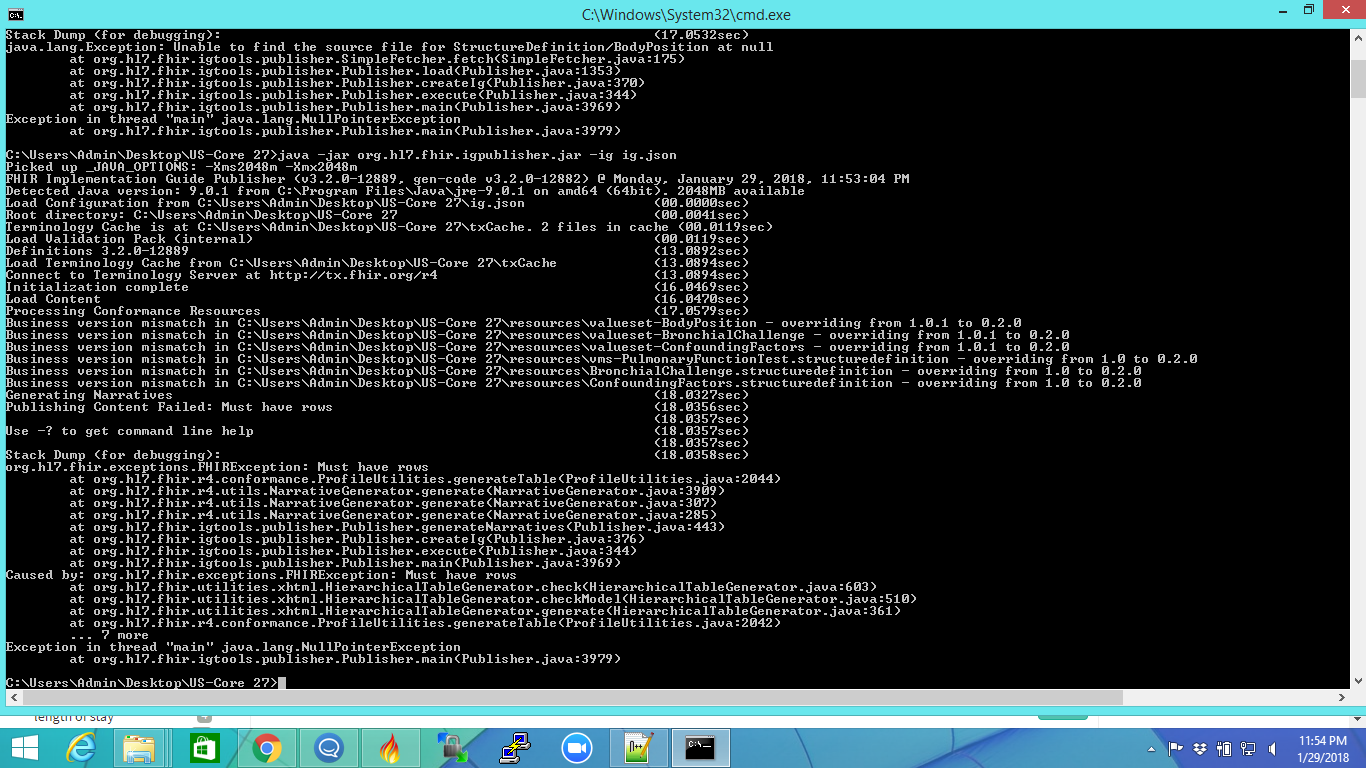This screenshot has height=768, width=1366.
Task: Click the valueset-ConfoundingFactors version mismatch line
Action: coord(537,347)
